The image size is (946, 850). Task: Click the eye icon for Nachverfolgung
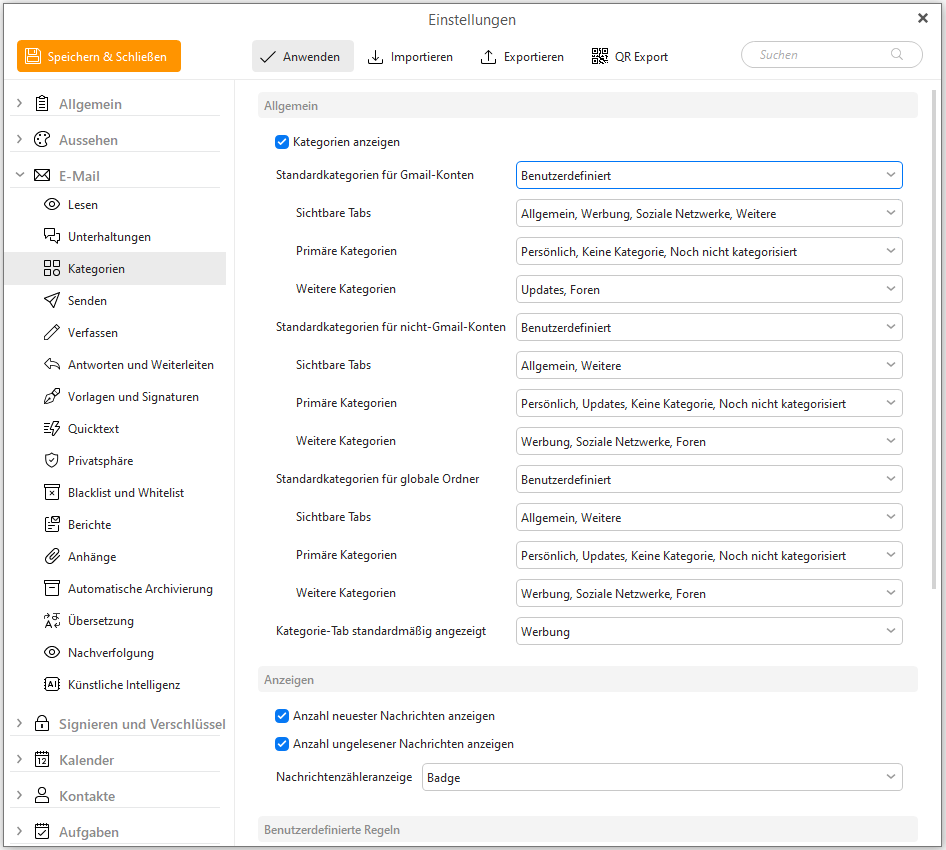(52, 652)
